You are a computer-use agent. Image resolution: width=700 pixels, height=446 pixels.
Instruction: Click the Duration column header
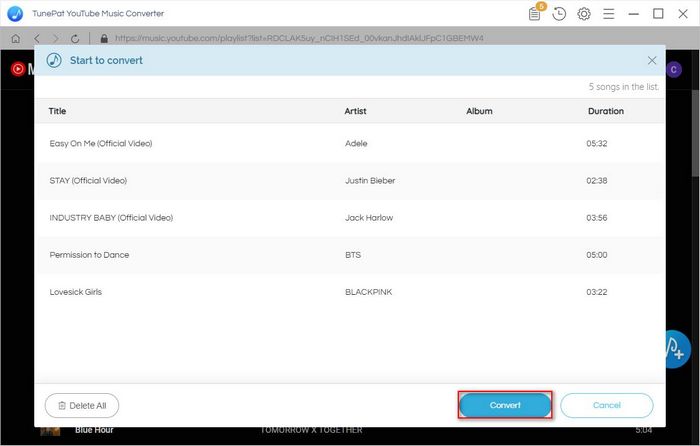(605, 111)
